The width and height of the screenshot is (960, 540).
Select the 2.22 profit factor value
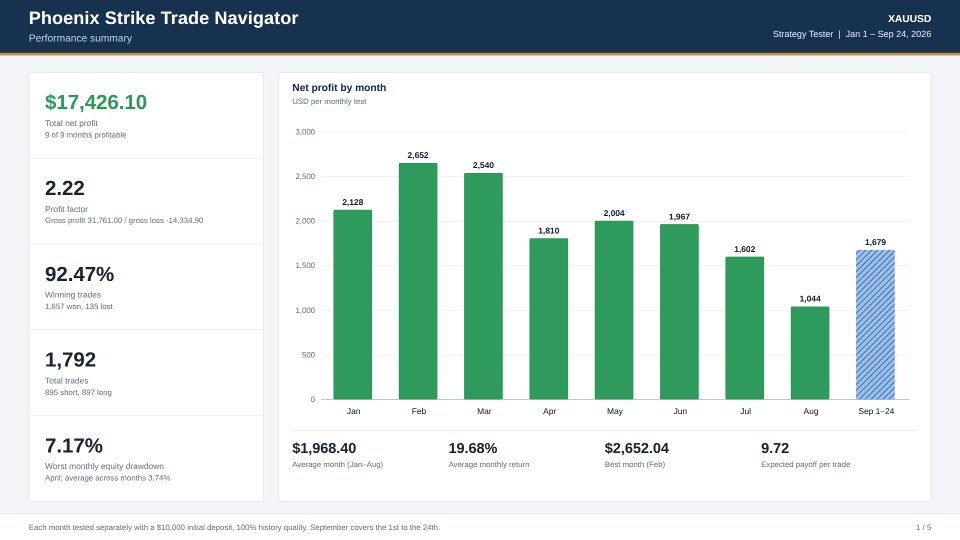coord(64,188)
